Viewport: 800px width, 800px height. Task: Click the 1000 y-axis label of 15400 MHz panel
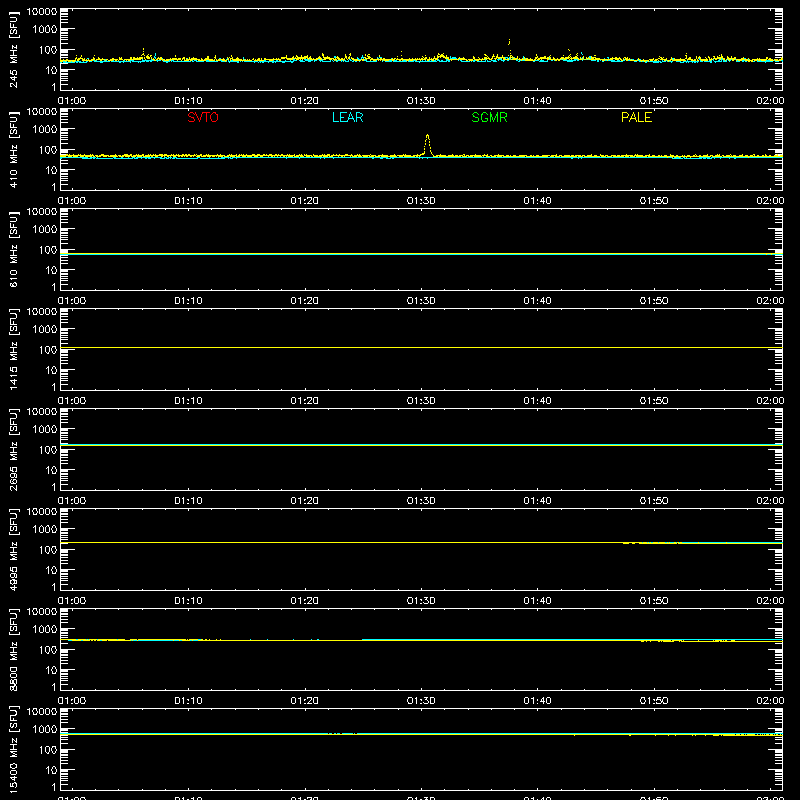(x=45, y=729)
